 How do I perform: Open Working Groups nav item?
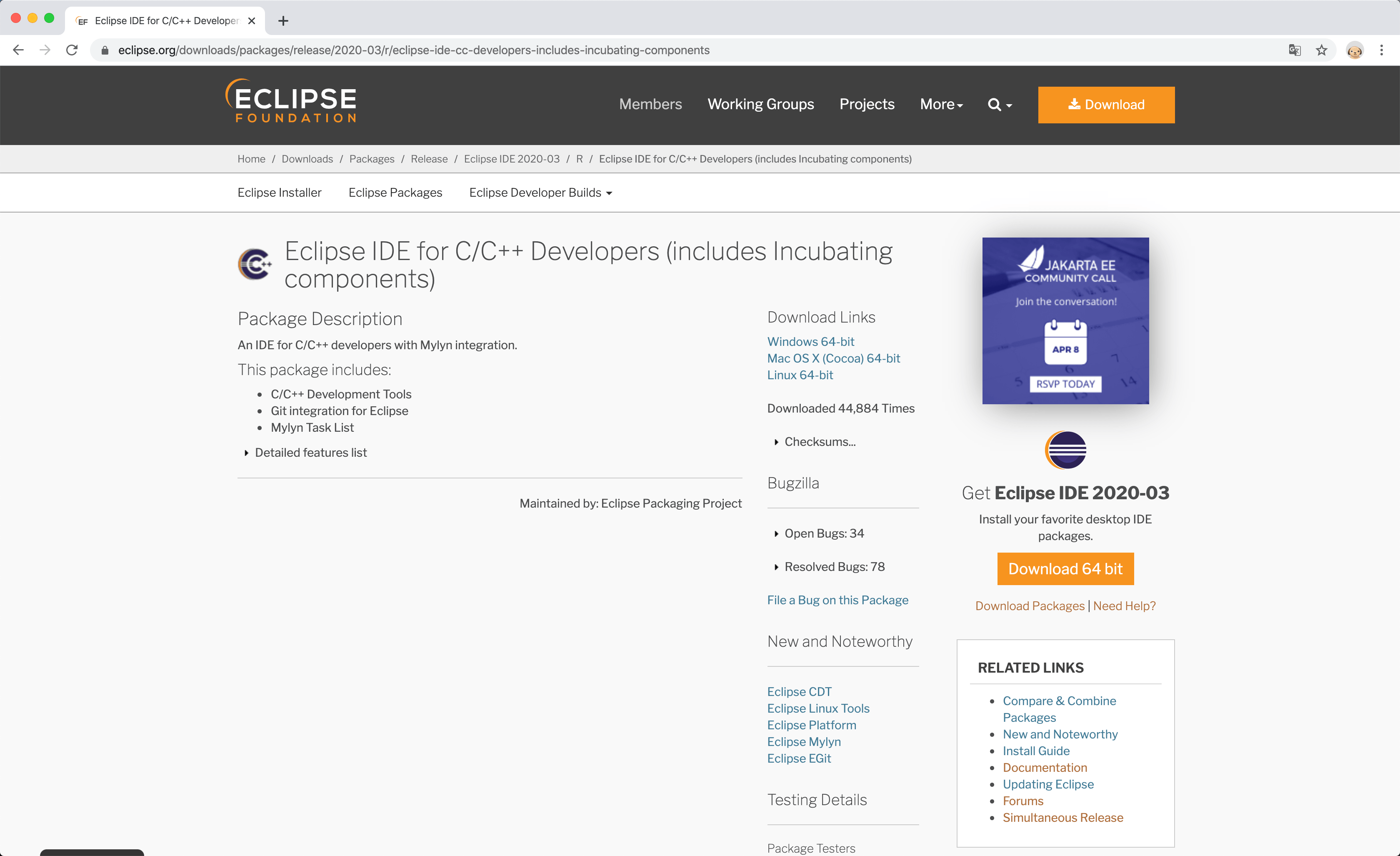(760, 104)
